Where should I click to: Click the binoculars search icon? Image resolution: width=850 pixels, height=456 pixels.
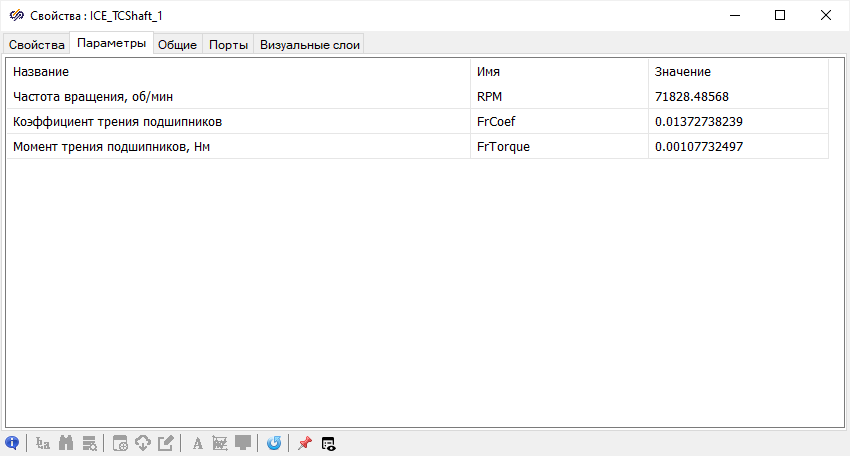click(x=67, y=443)
